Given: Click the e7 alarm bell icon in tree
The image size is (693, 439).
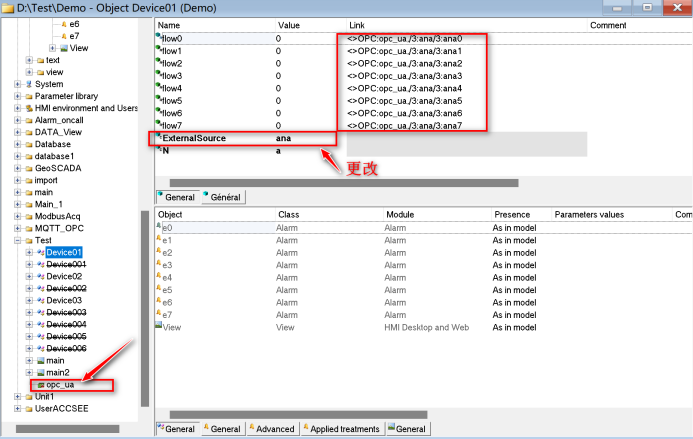Looking at the screenshot, I should (x=64, y=36).
